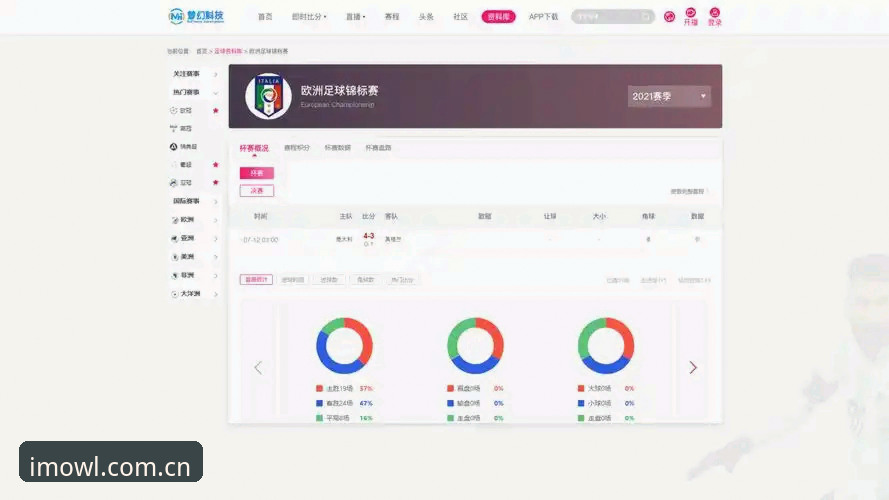Viewport: 889px width, 500px height.
Task: Follow the 首页 breadcrumb link
Action: [201, 51]
